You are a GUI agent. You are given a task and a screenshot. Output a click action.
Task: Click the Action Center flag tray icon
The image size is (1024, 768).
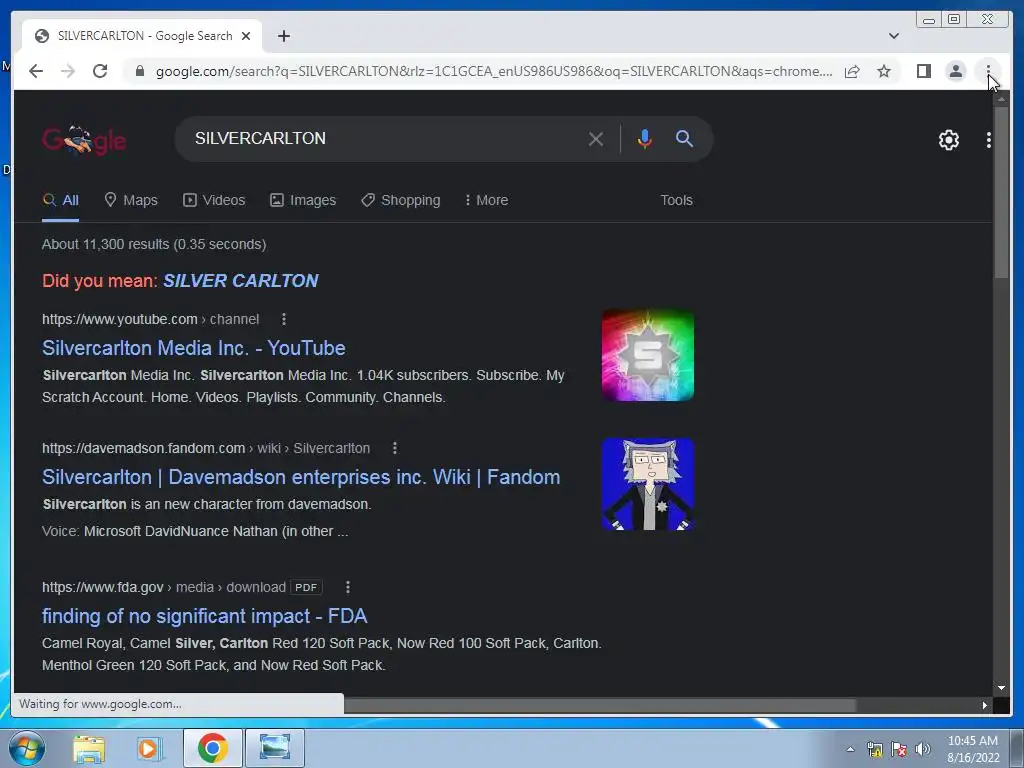pyautogui.click(x=899, y=749)
